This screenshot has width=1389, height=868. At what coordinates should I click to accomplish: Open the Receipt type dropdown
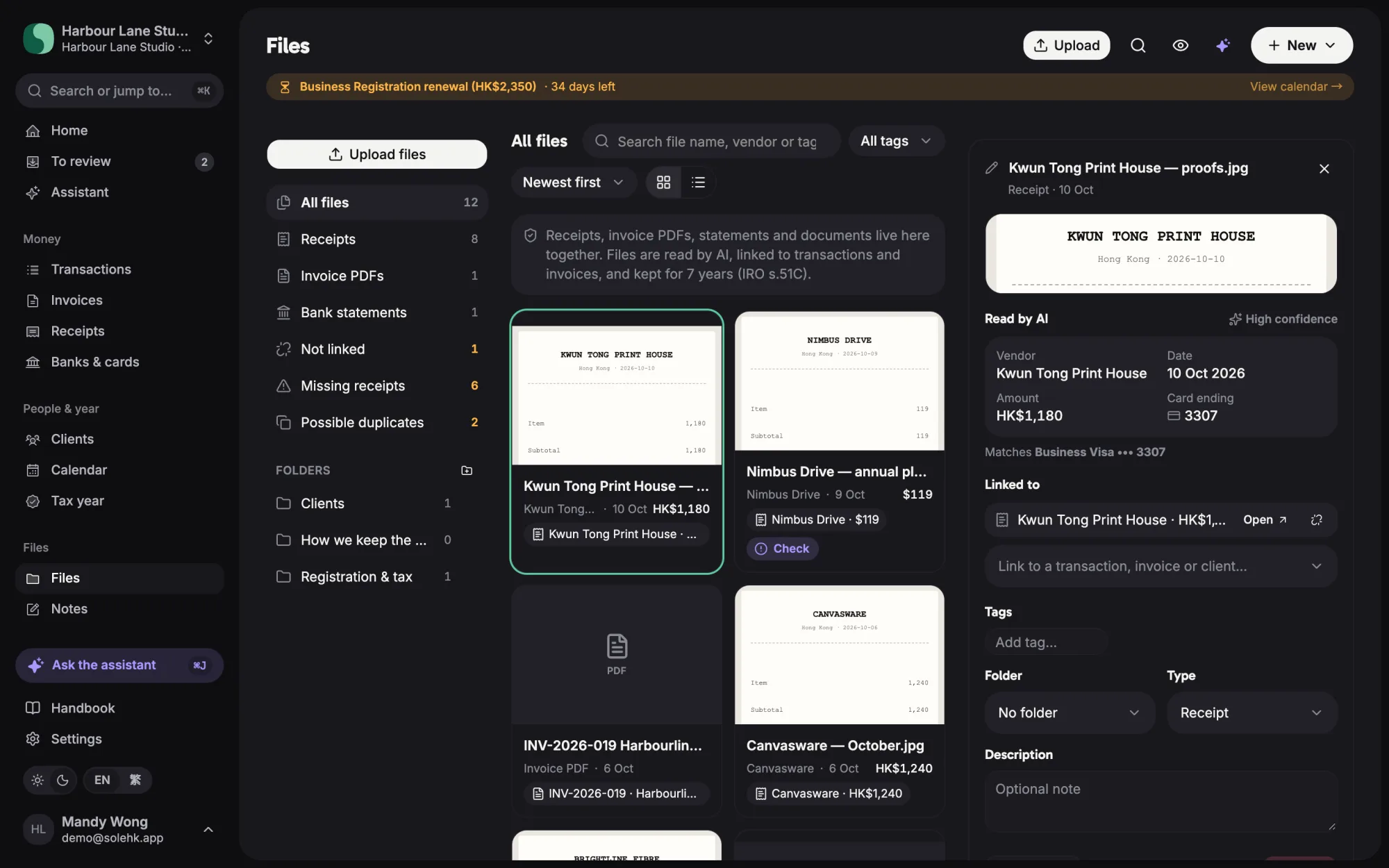coord(1251,712)
